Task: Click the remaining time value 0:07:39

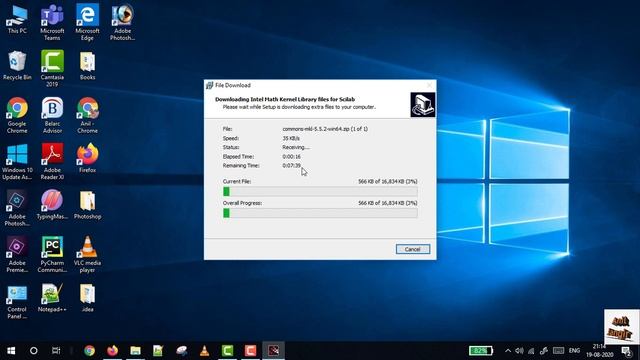Action: pyautogui.click(x=291, y=166)
